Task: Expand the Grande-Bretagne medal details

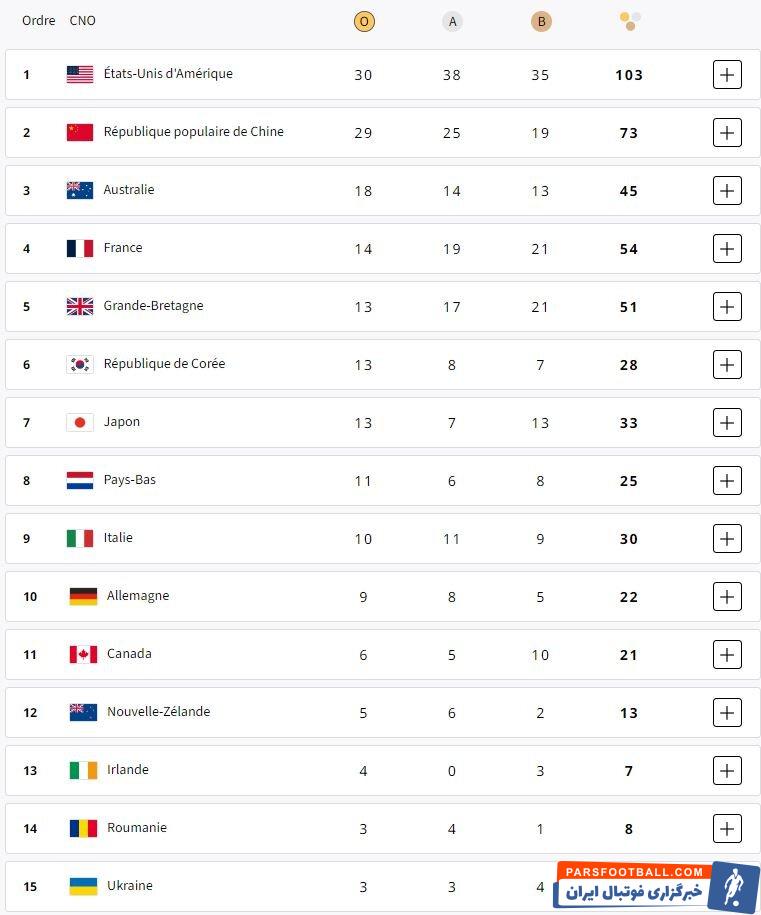Action: (727, 306)
